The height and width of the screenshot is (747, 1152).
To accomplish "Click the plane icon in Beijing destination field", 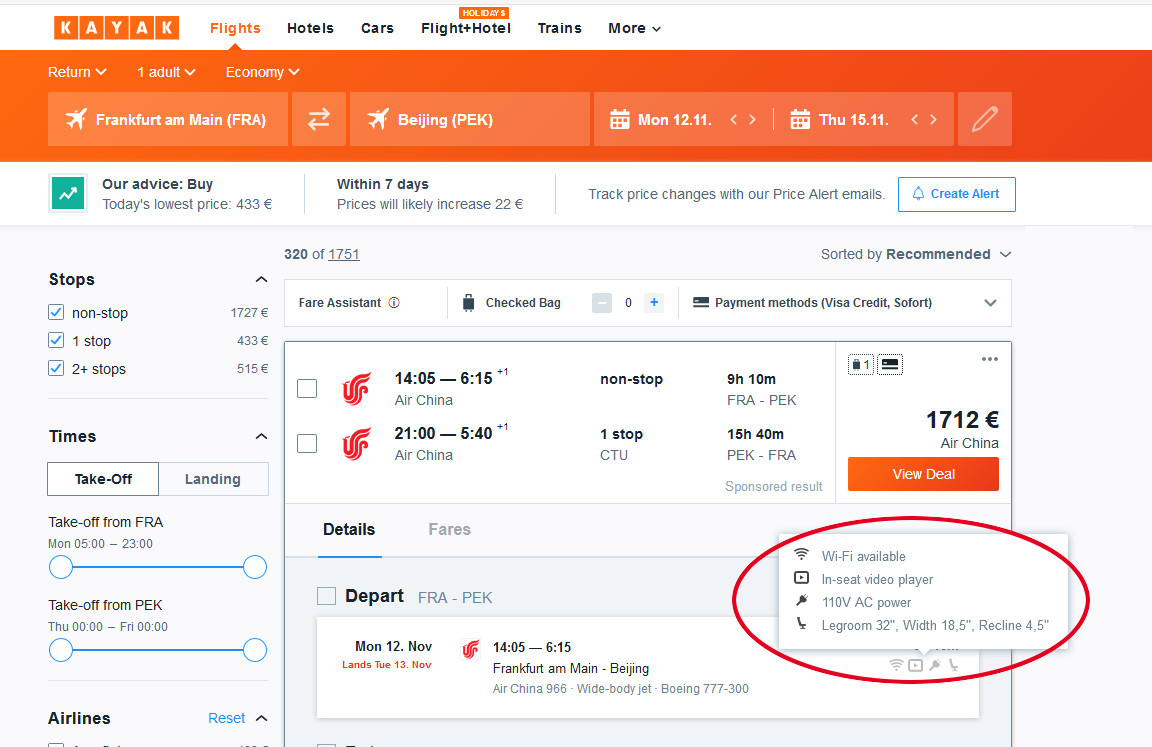I will pos(378,119).
